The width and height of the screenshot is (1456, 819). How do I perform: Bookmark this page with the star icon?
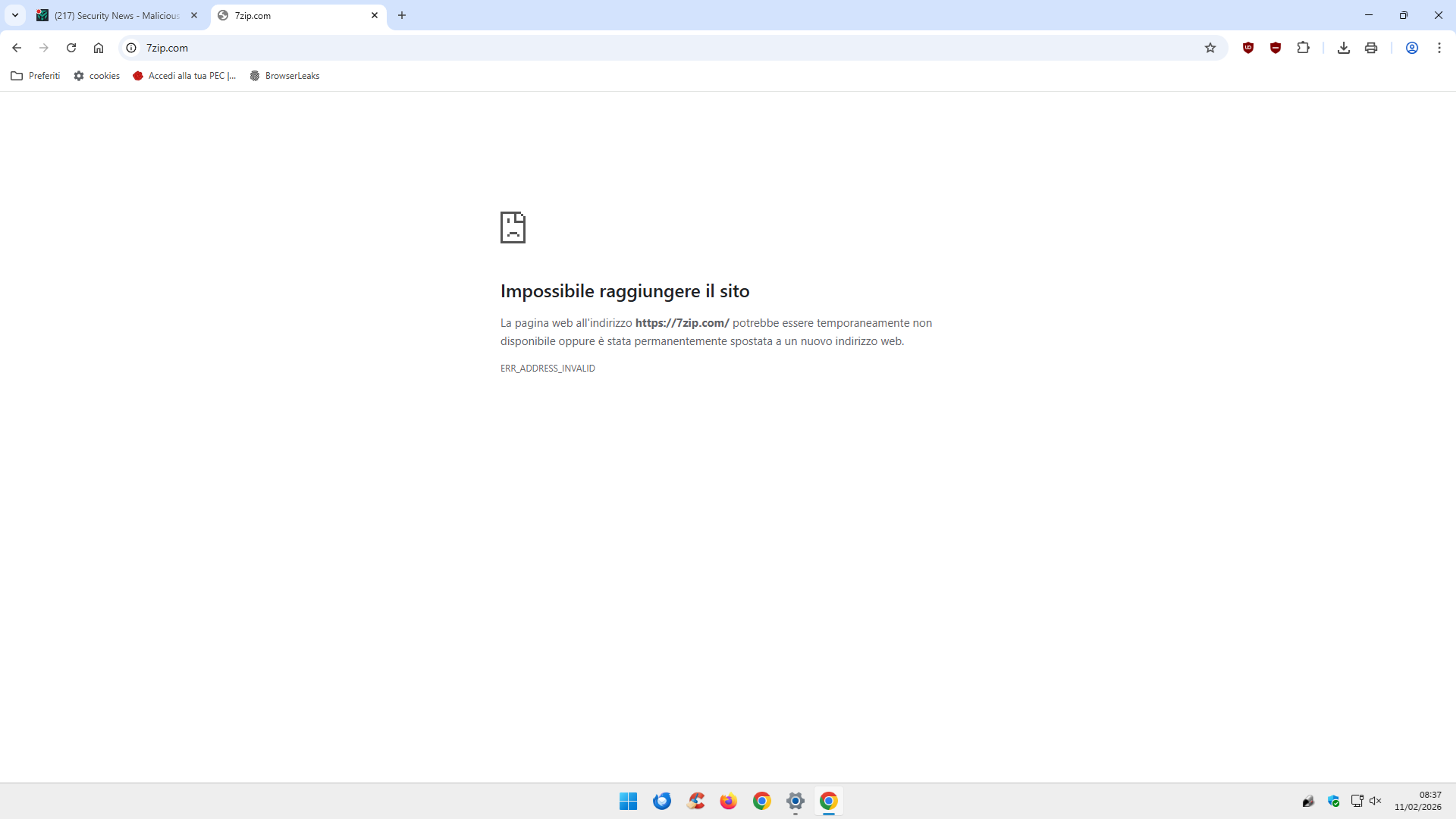(1210, 48)
